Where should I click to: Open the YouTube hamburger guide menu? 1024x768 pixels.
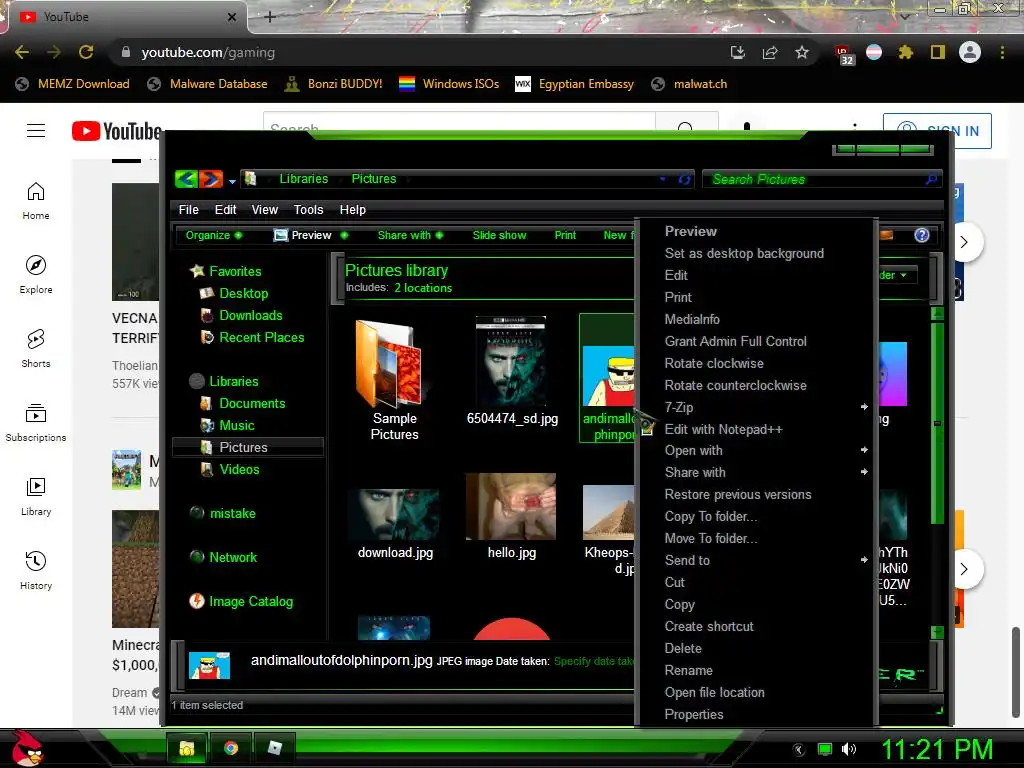[x=36, y=131]
